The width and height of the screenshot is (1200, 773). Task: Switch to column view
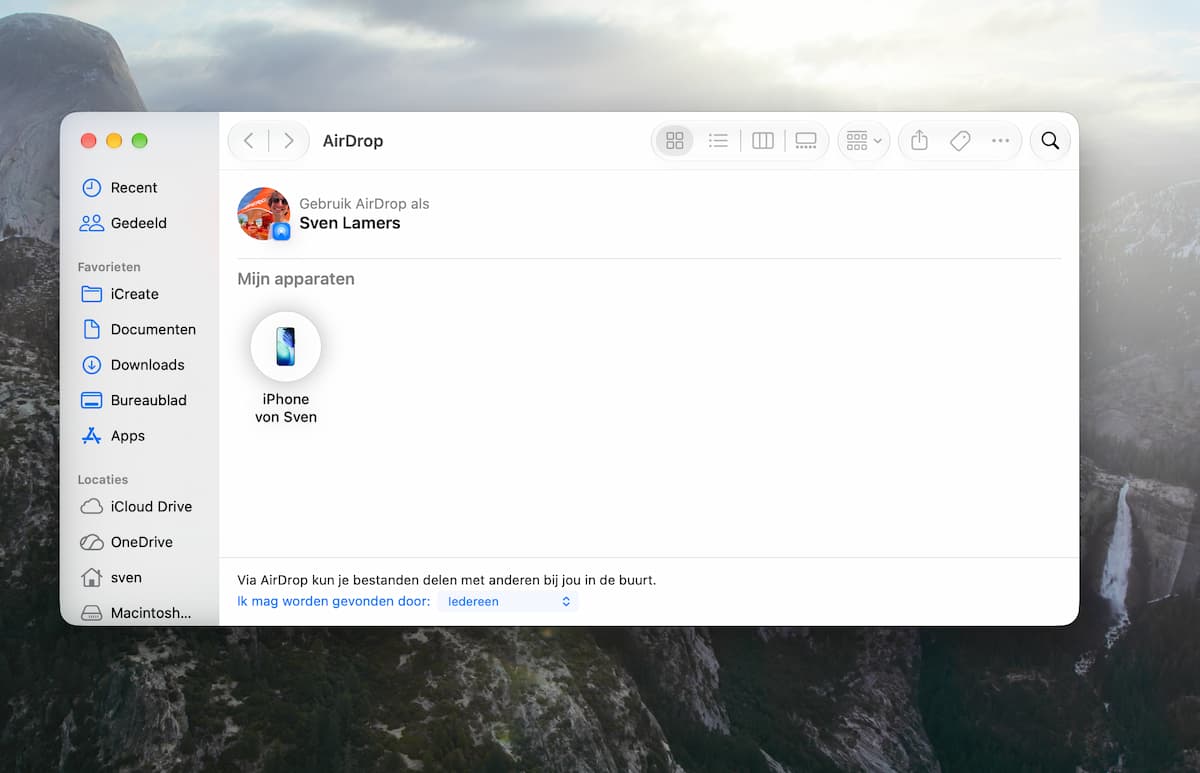763,141
